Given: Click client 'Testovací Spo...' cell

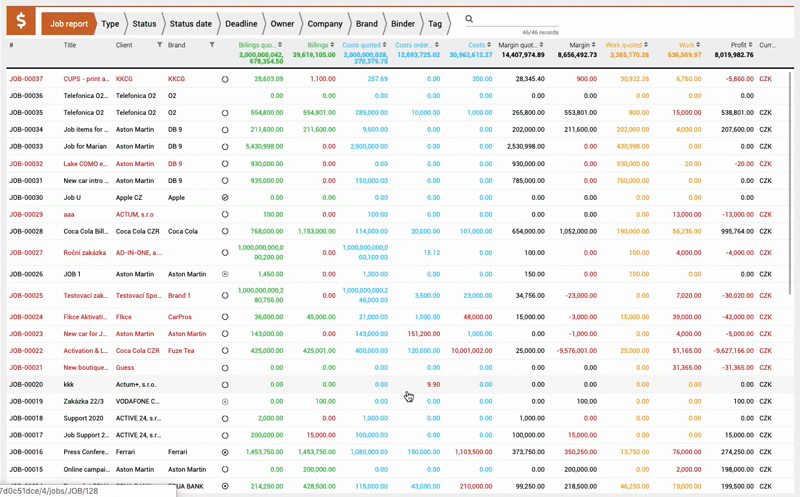Looking at the screenshot, I should point(138,295).
